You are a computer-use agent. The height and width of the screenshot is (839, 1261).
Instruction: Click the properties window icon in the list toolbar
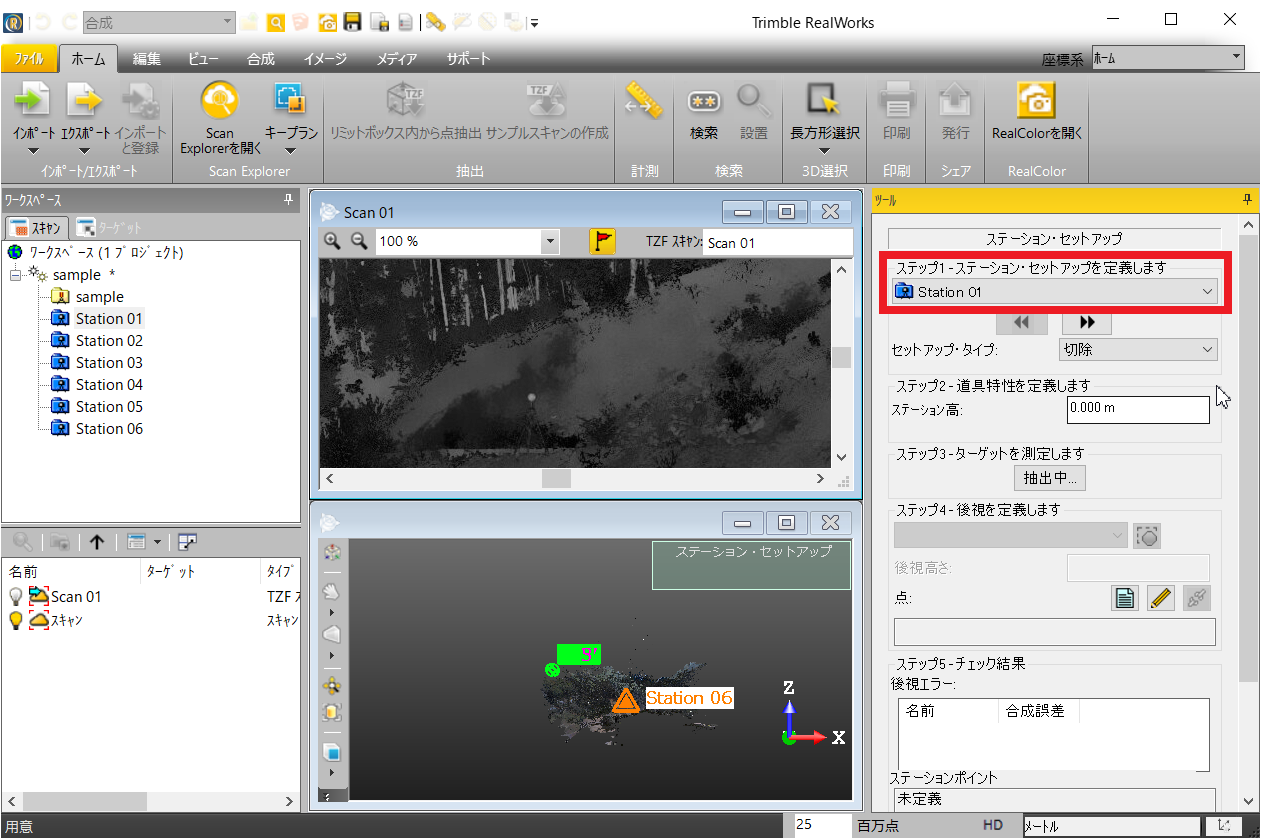click(186, 542)
